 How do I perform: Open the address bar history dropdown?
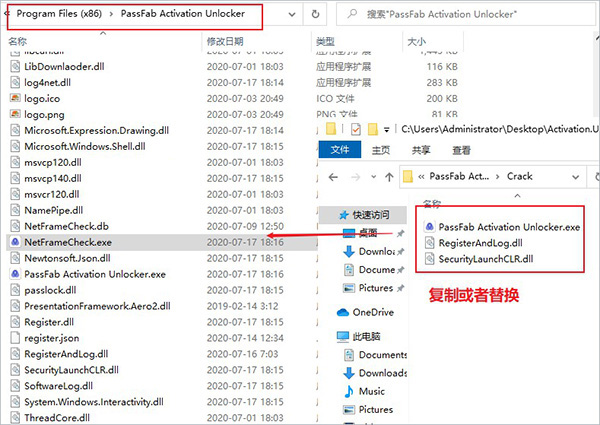pyautogui.click(x=292, y=14)
